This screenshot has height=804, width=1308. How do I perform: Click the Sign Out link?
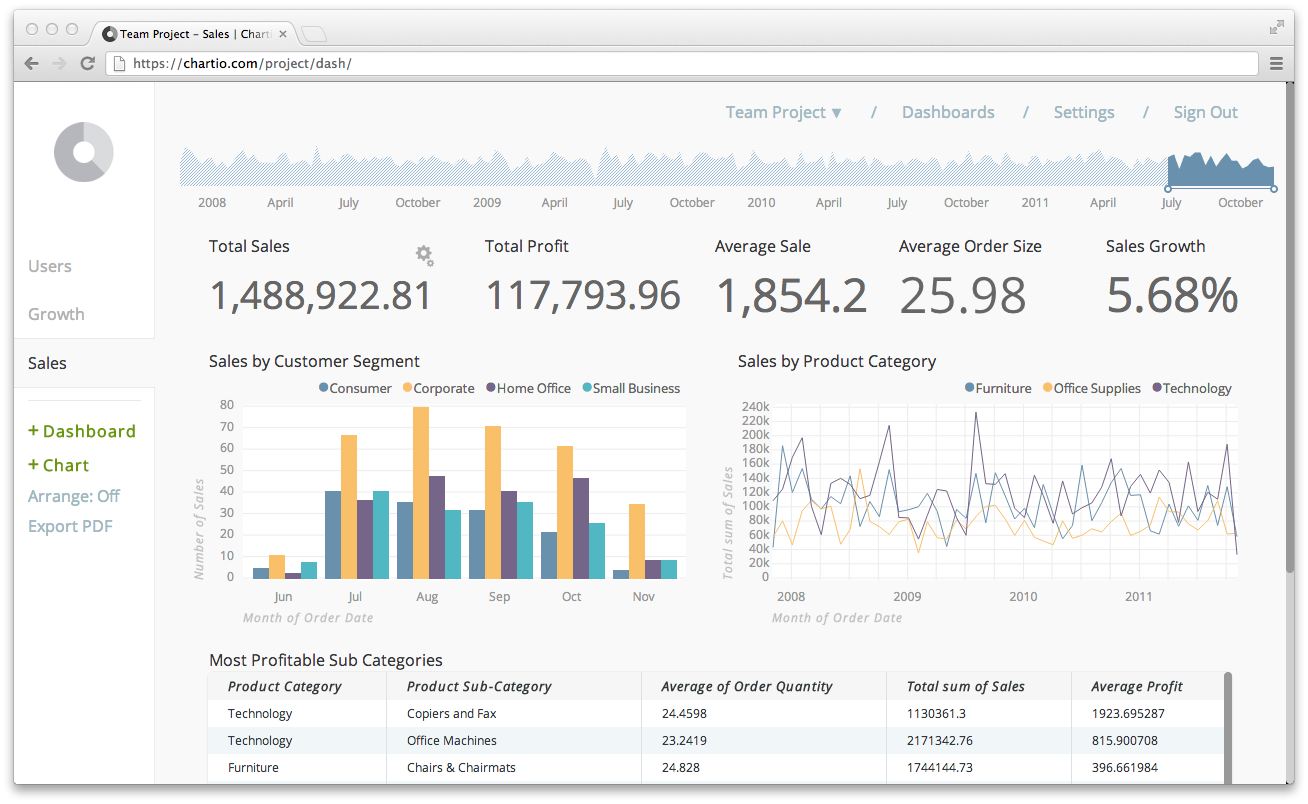1206,112
